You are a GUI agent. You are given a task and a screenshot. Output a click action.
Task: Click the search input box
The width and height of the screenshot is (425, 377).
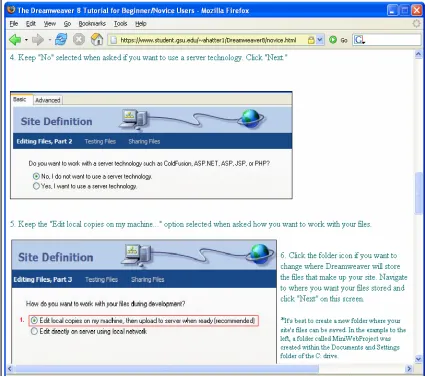click(x=393, y=40)
